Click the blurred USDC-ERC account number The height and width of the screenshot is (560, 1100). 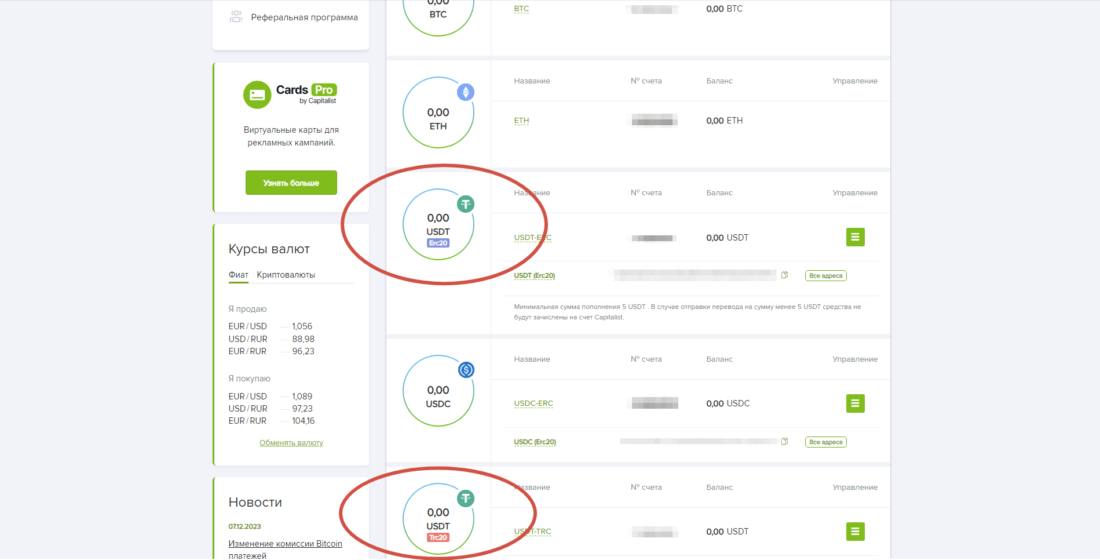click(x=654, y=404)
